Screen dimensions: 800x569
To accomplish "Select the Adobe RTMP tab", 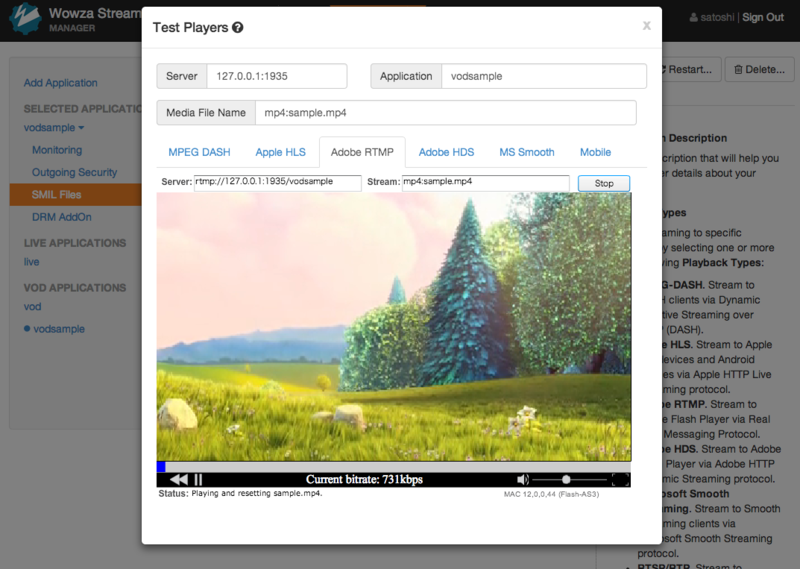I will [362, 152].
